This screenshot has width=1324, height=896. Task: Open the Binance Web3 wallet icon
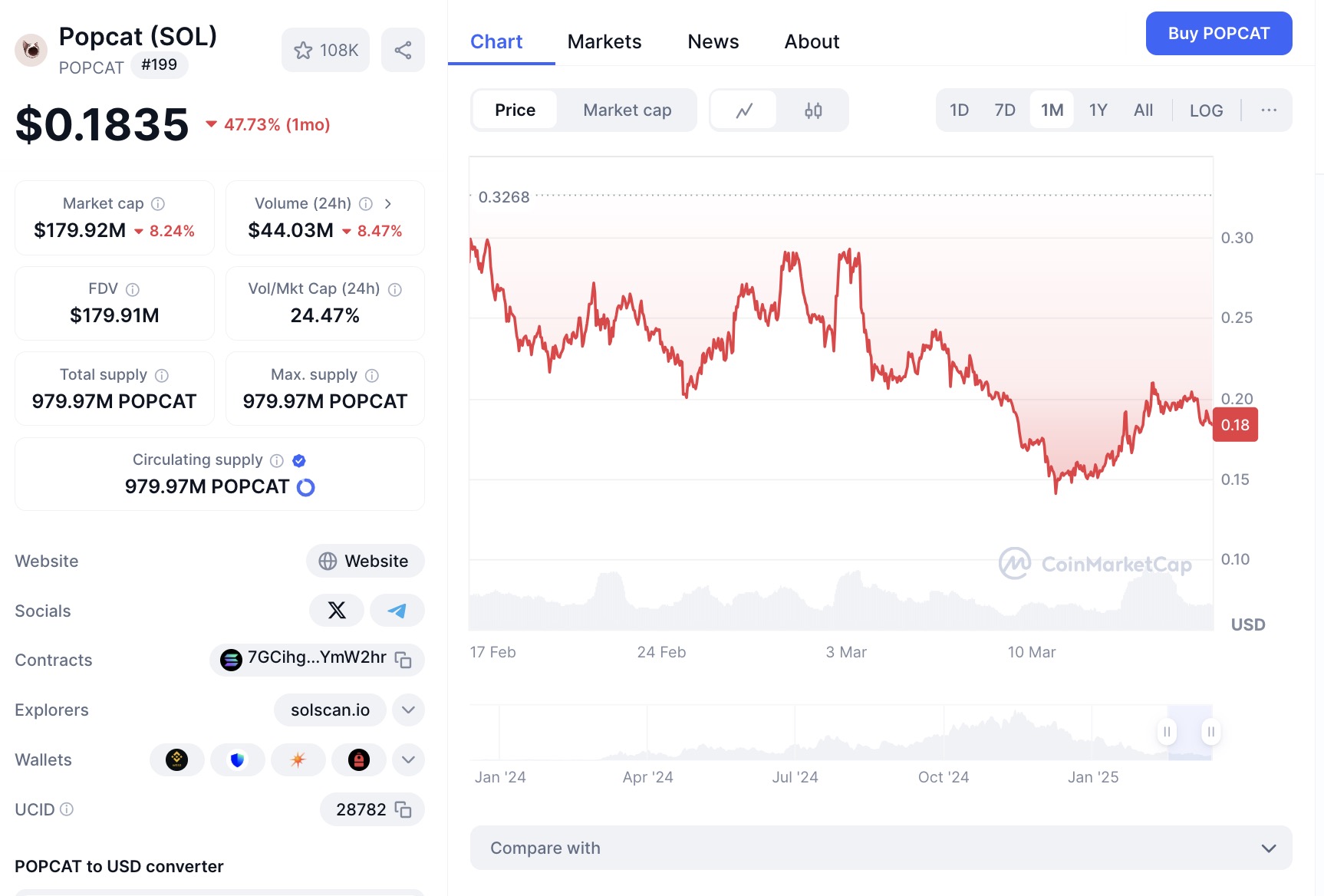click(177, 759)
